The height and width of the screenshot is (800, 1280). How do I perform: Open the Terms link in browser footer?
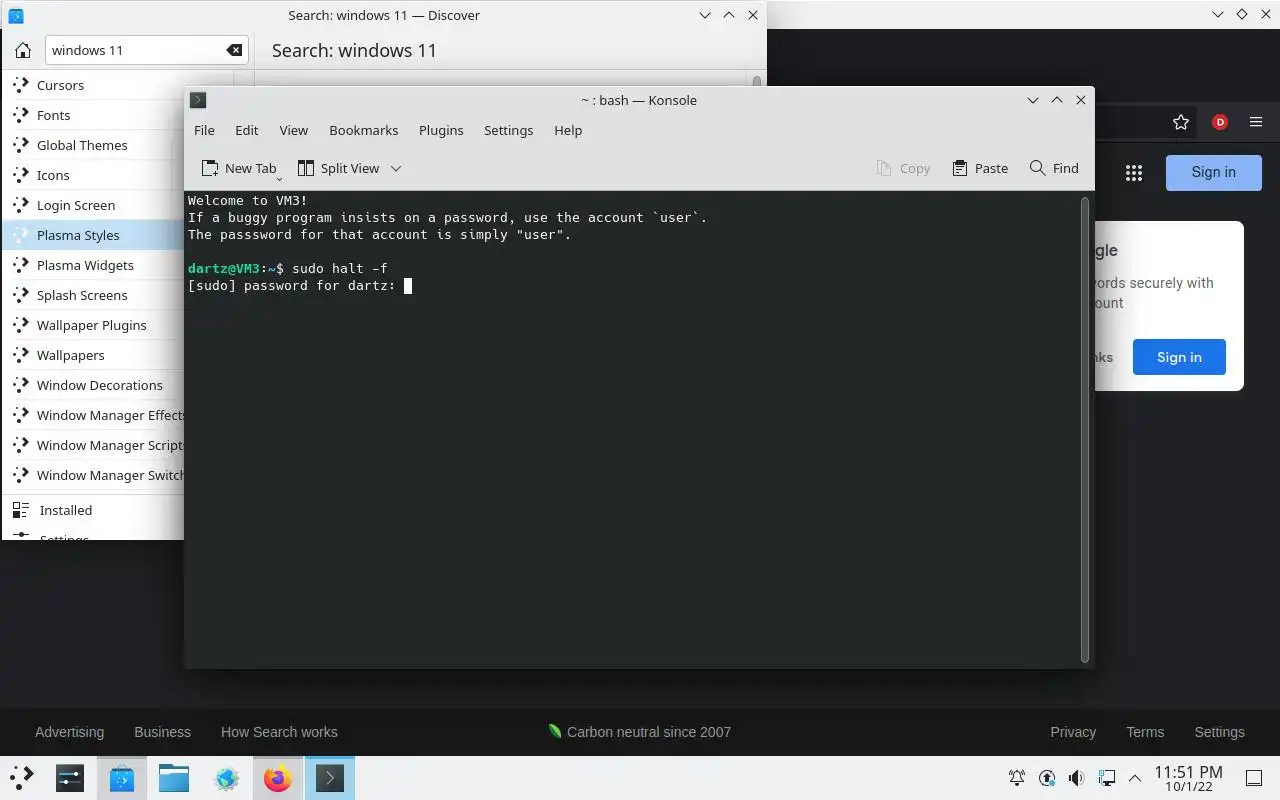coord(1145,732)
